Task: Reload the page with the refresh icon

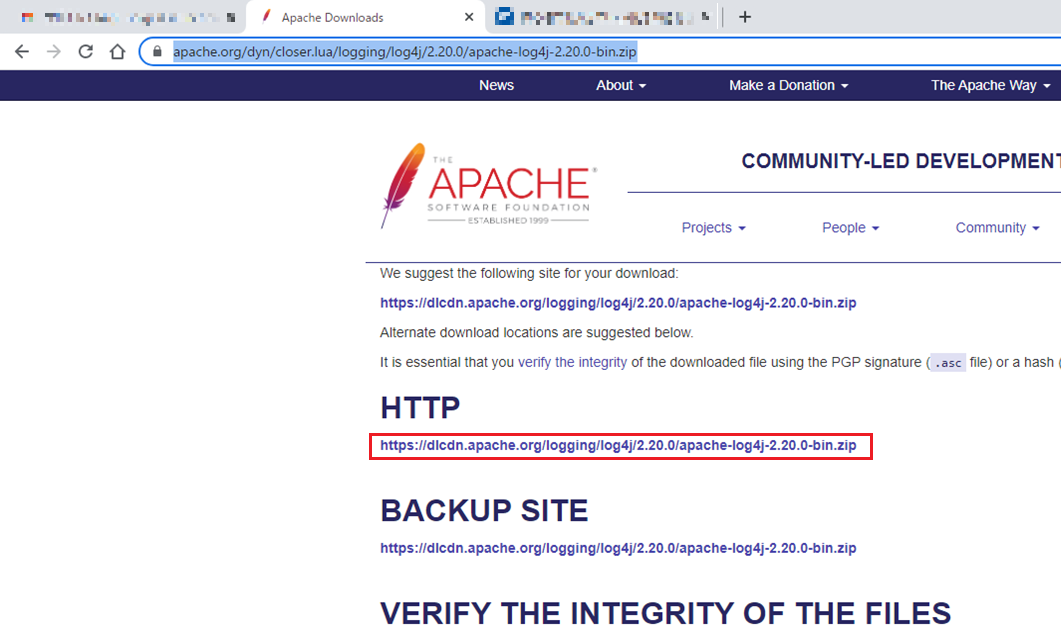Action: pos(85,51)
